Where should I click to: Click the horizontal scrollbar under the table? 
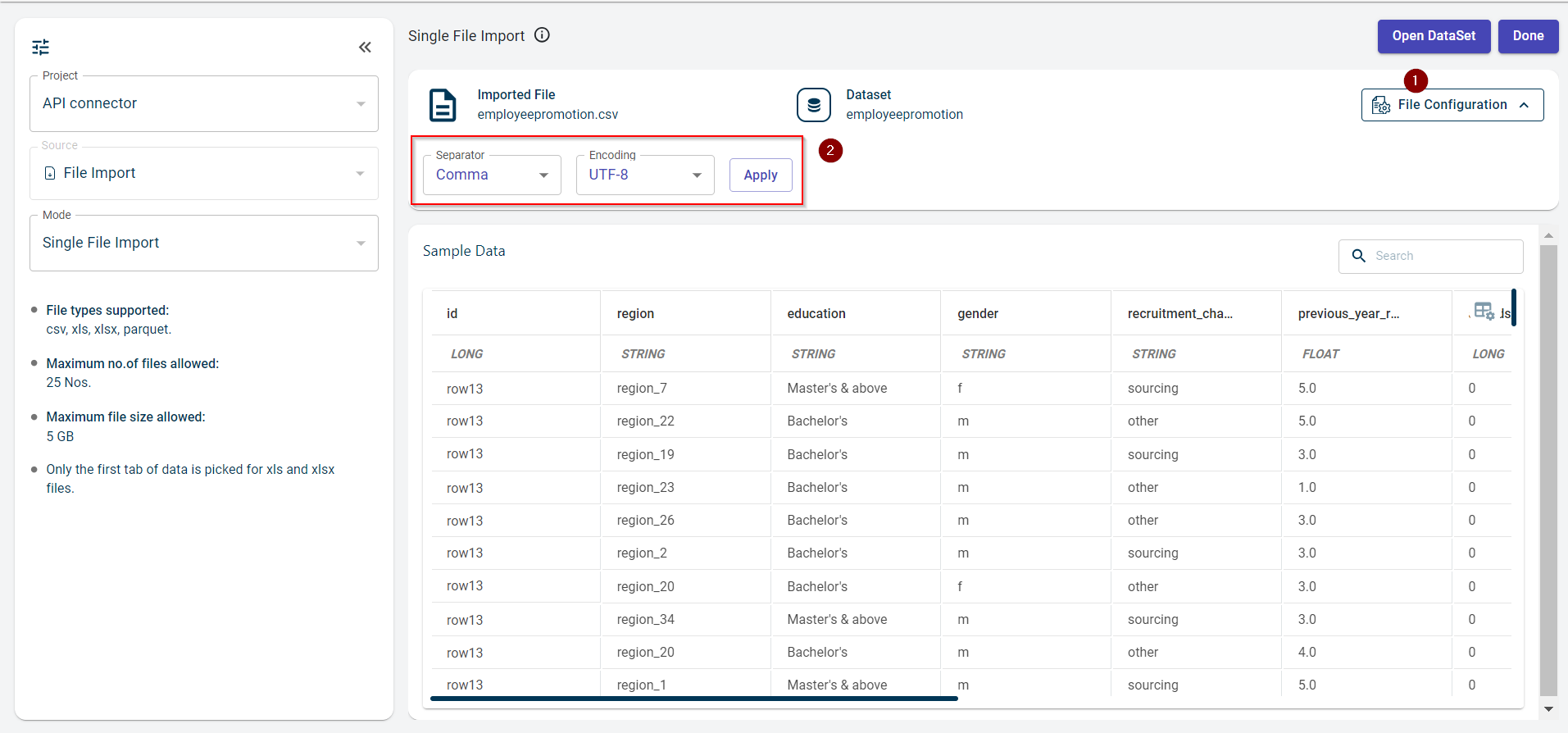(693, 699)
